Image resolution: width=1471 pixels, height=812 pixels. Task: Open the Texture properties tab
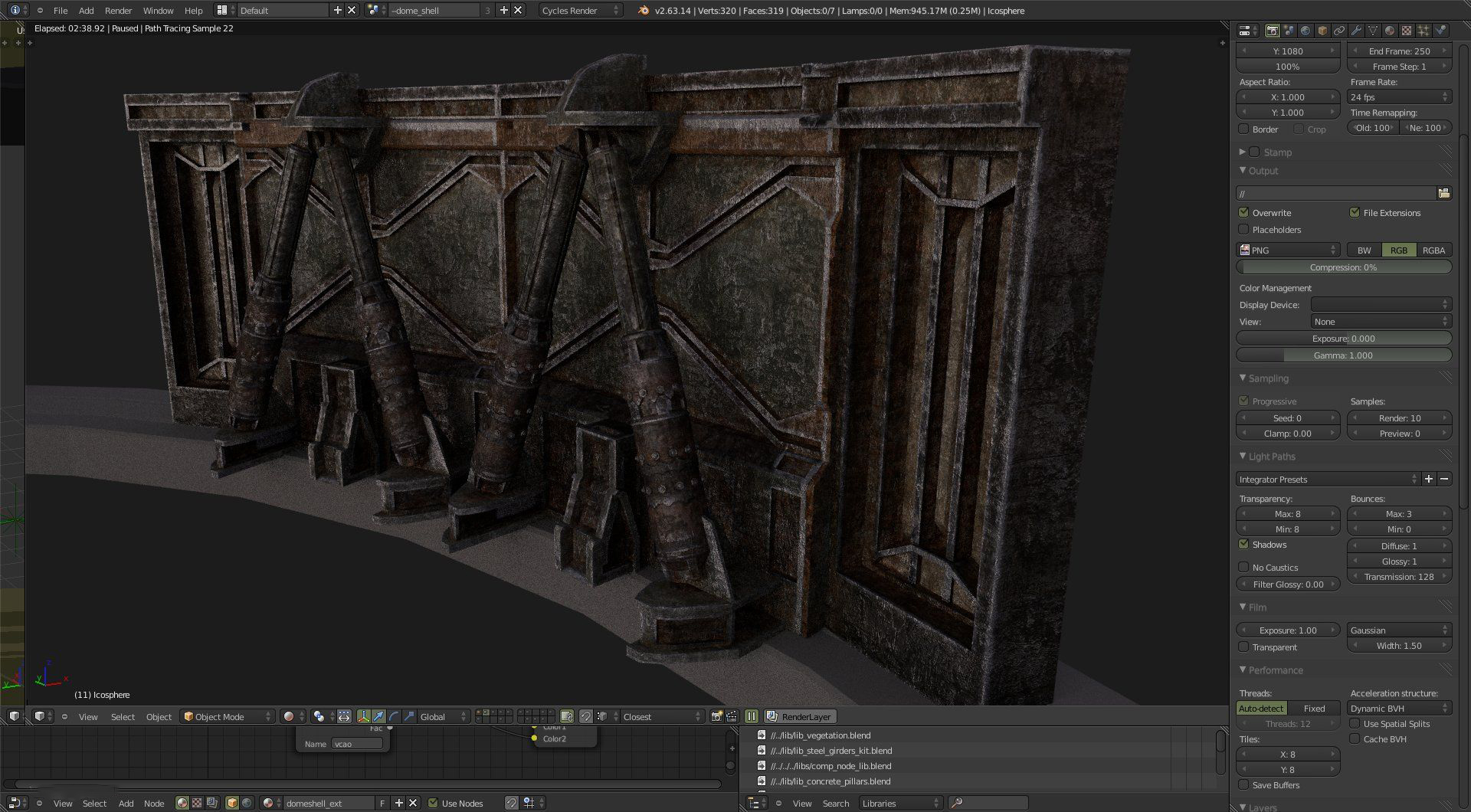tap(1407, 31)
